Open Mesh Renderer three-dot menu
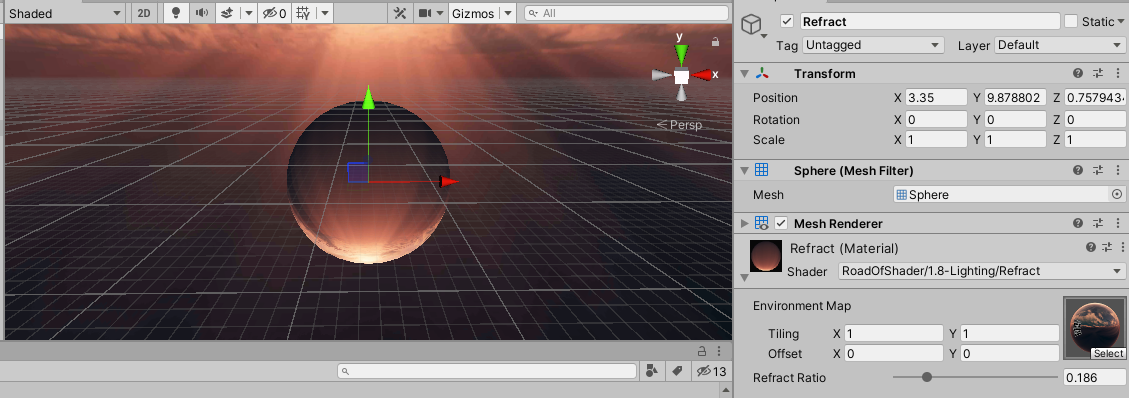This screenshot has width=1129, height=398. tap(1118, 223)
